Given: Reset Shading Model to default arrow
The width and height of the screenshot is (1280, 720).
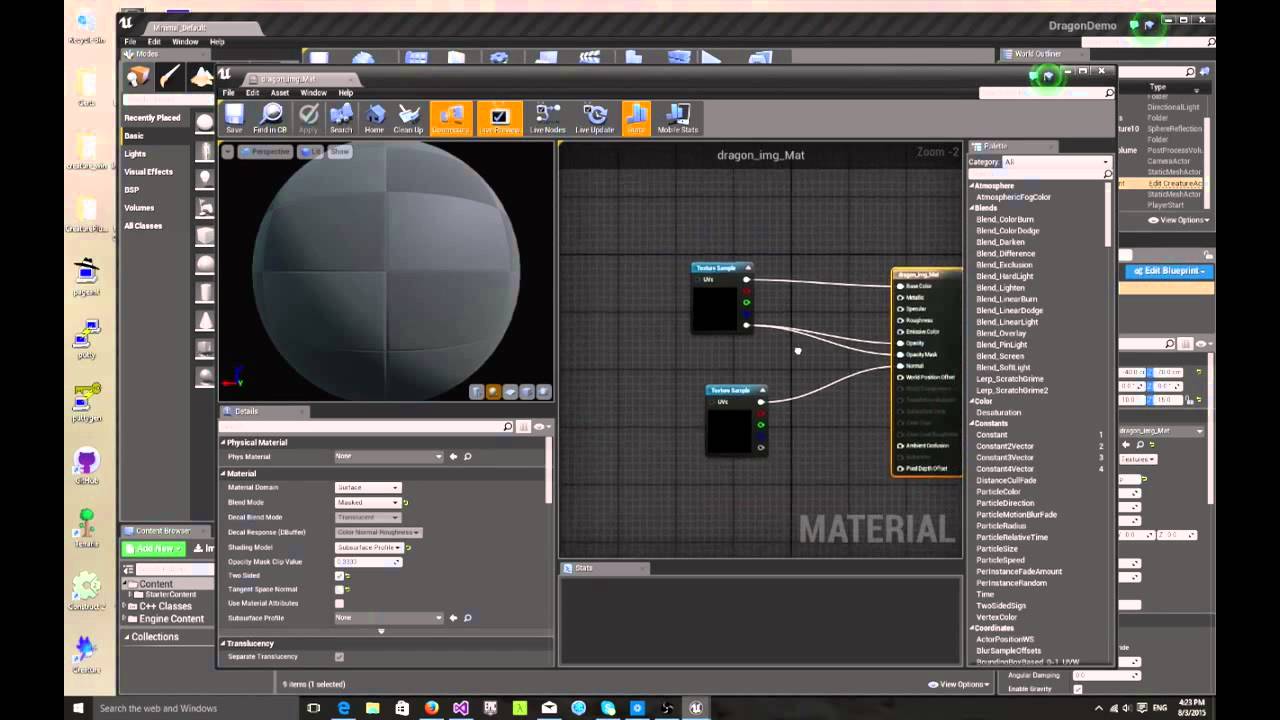Looking at the screenshot, I should click(x=409, y=547).
